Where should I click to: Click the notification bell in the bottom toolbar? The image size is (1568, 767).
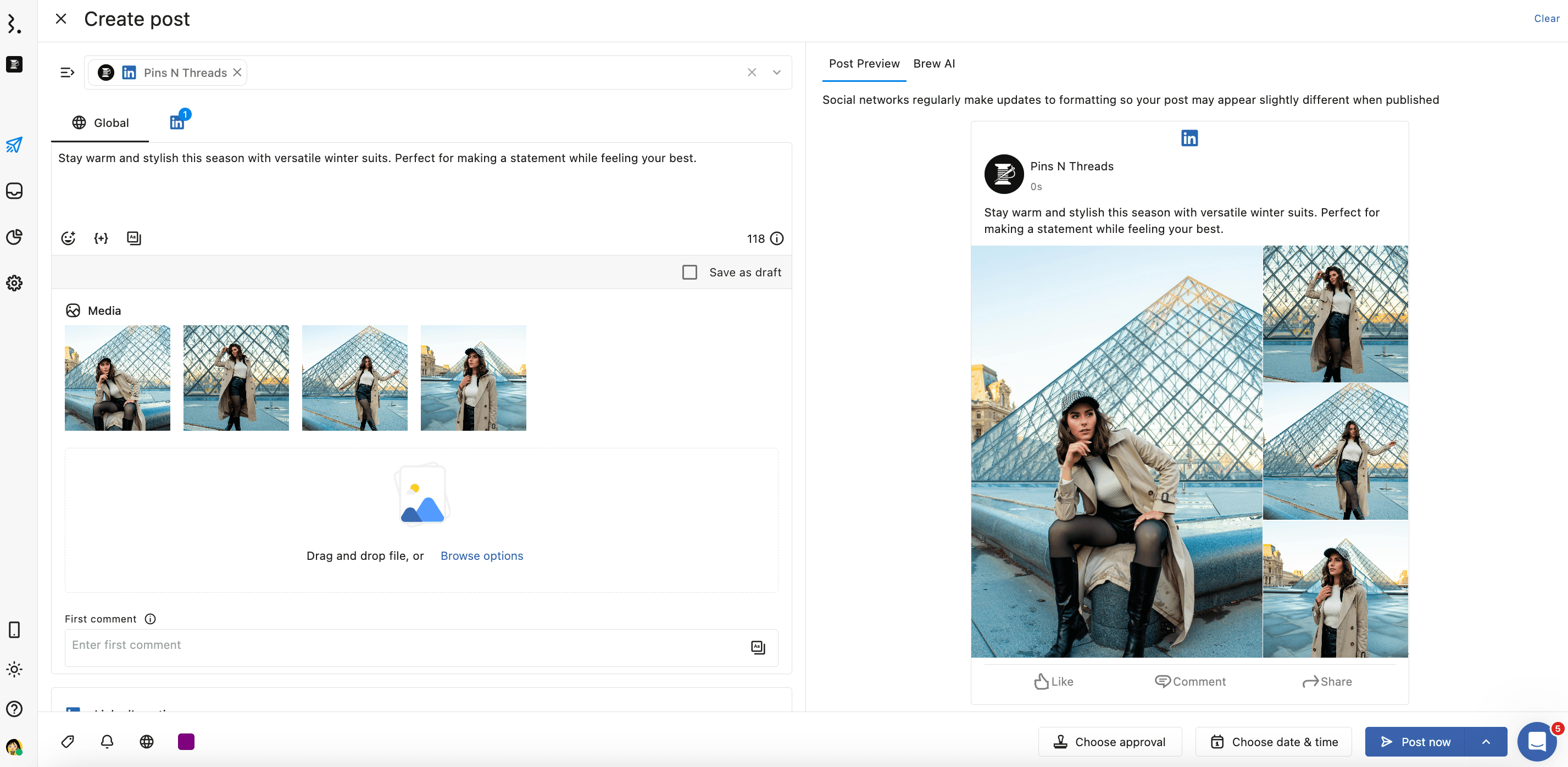tap(107, 741)
